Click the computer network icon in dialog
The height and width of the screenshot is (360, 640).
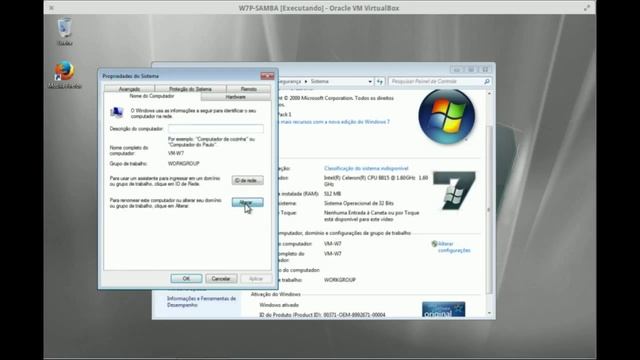(117, 112)
